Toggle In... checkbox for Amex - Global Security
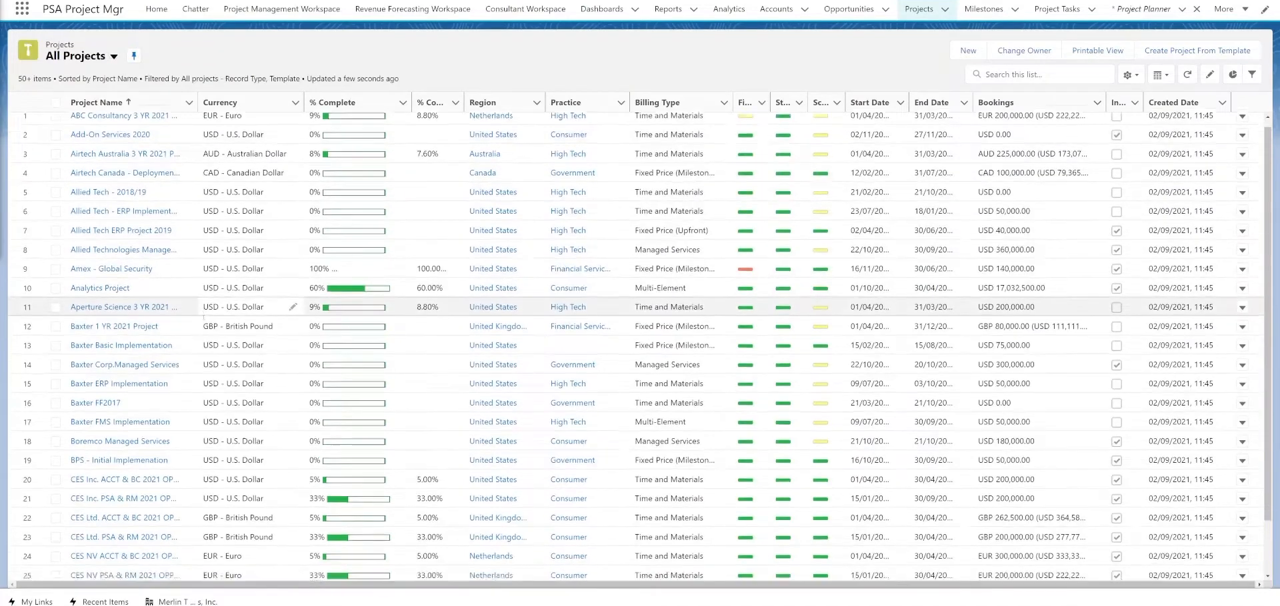The height and width of the screenshot is (606, 1280). click(x=1116, y=269)
